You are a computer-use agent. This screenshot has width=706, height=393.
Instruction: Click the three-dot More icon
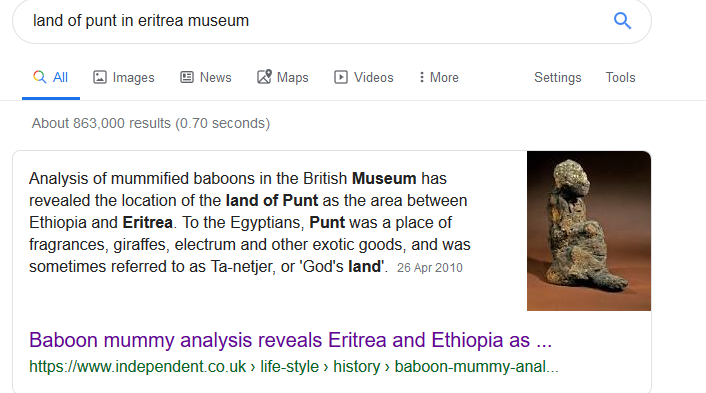421,77
